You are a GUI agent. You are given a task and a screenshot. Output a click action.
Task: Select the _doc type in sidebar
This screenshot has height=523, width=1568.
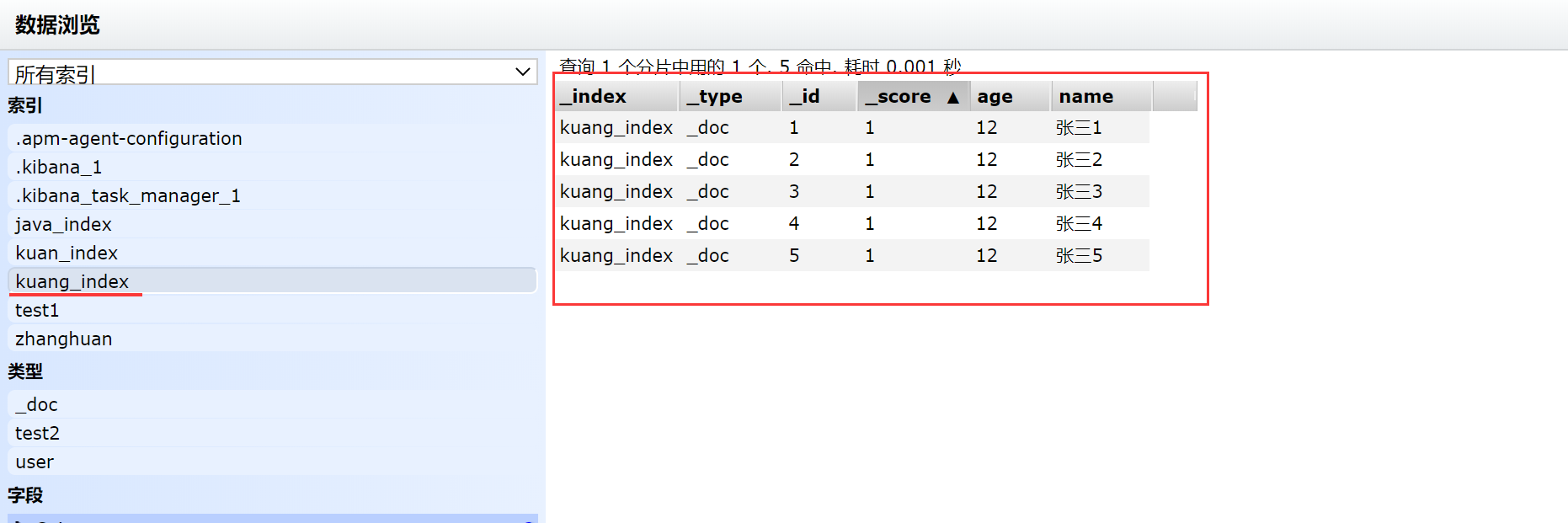272,404
